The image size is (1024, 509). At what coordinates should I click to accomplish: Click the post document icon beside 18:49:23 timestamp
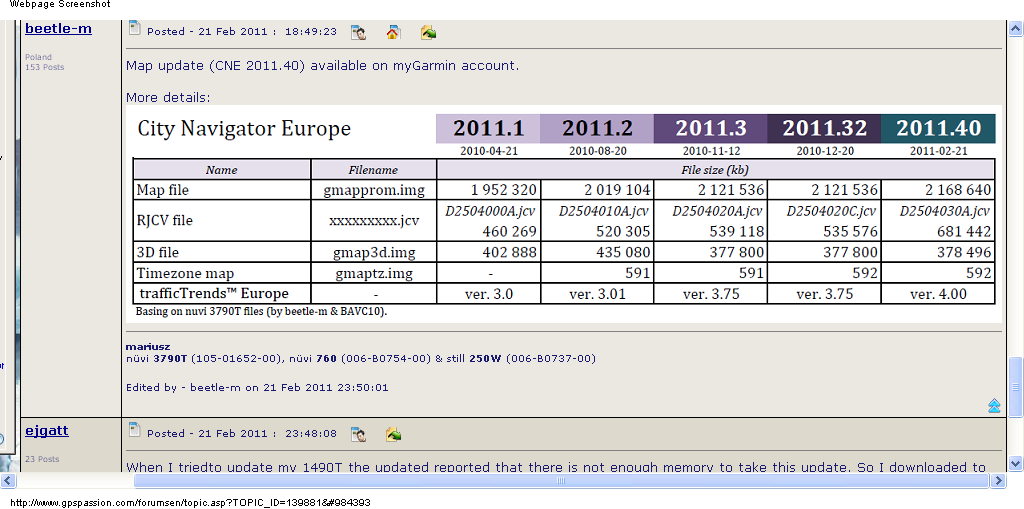coord(134,29)
